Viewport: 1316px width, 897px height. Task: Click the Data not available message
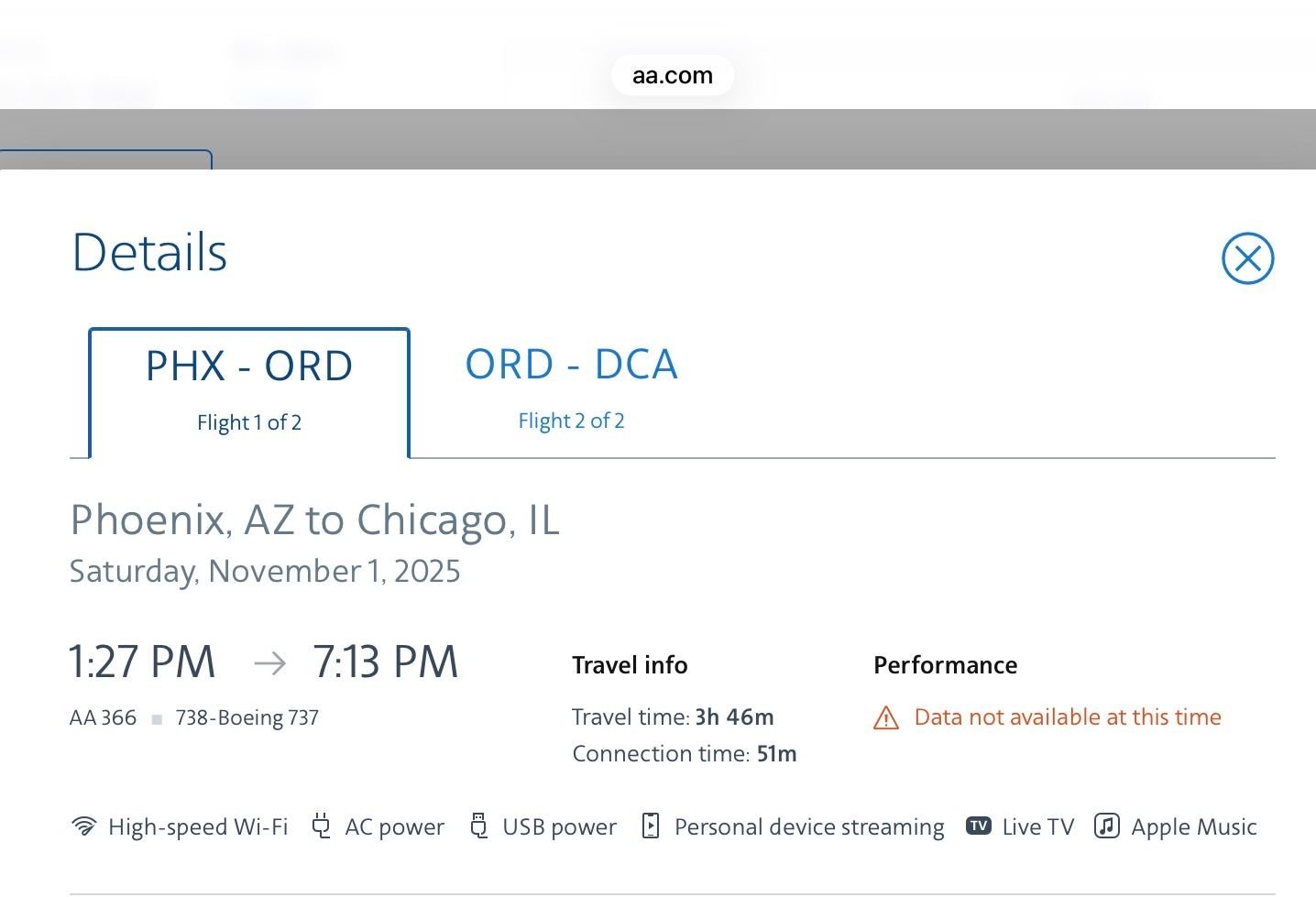pyautogui.click(x=1066, y=717)
